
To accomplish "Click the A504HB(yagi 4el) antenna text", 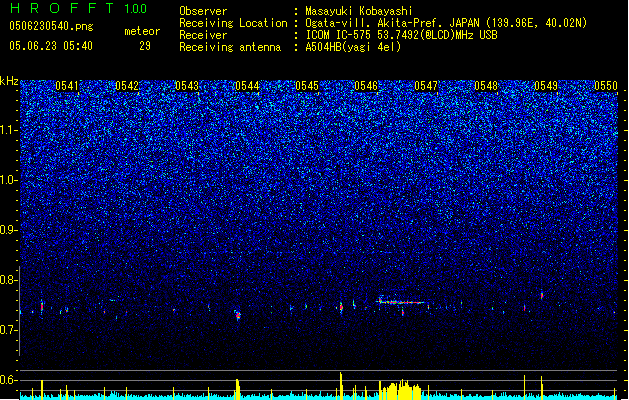I will [353, 47].
